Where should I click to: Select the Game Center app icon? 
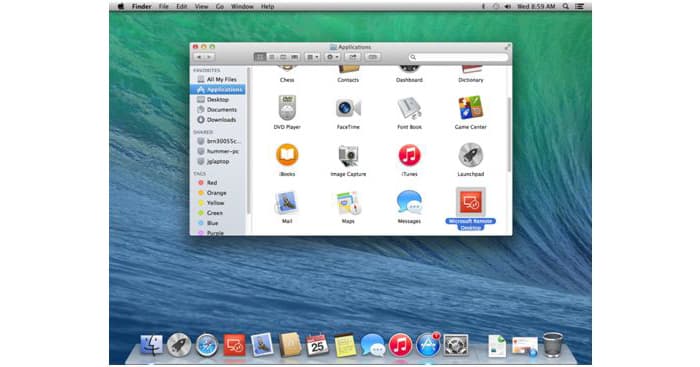tap(471, 108)
